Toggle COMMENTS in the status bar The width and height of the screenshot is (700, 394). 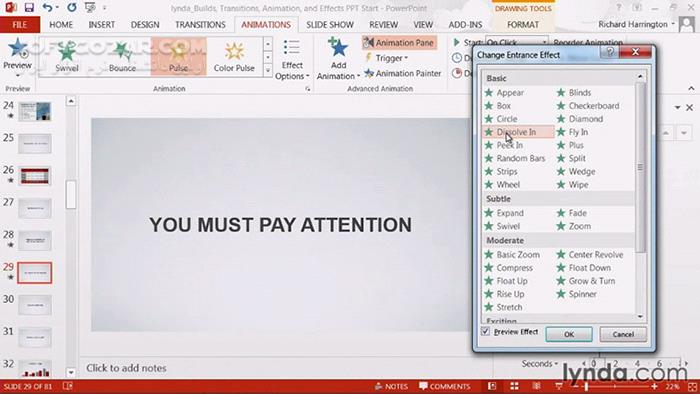(x=445, y=386)
